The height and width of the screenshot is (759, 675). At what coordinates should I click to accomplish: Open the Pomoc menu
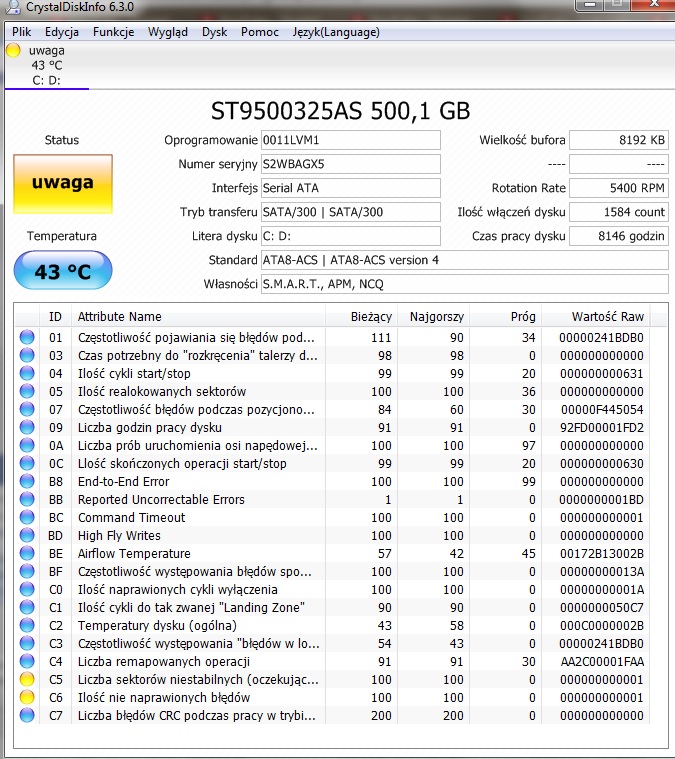tap(260, 32)
